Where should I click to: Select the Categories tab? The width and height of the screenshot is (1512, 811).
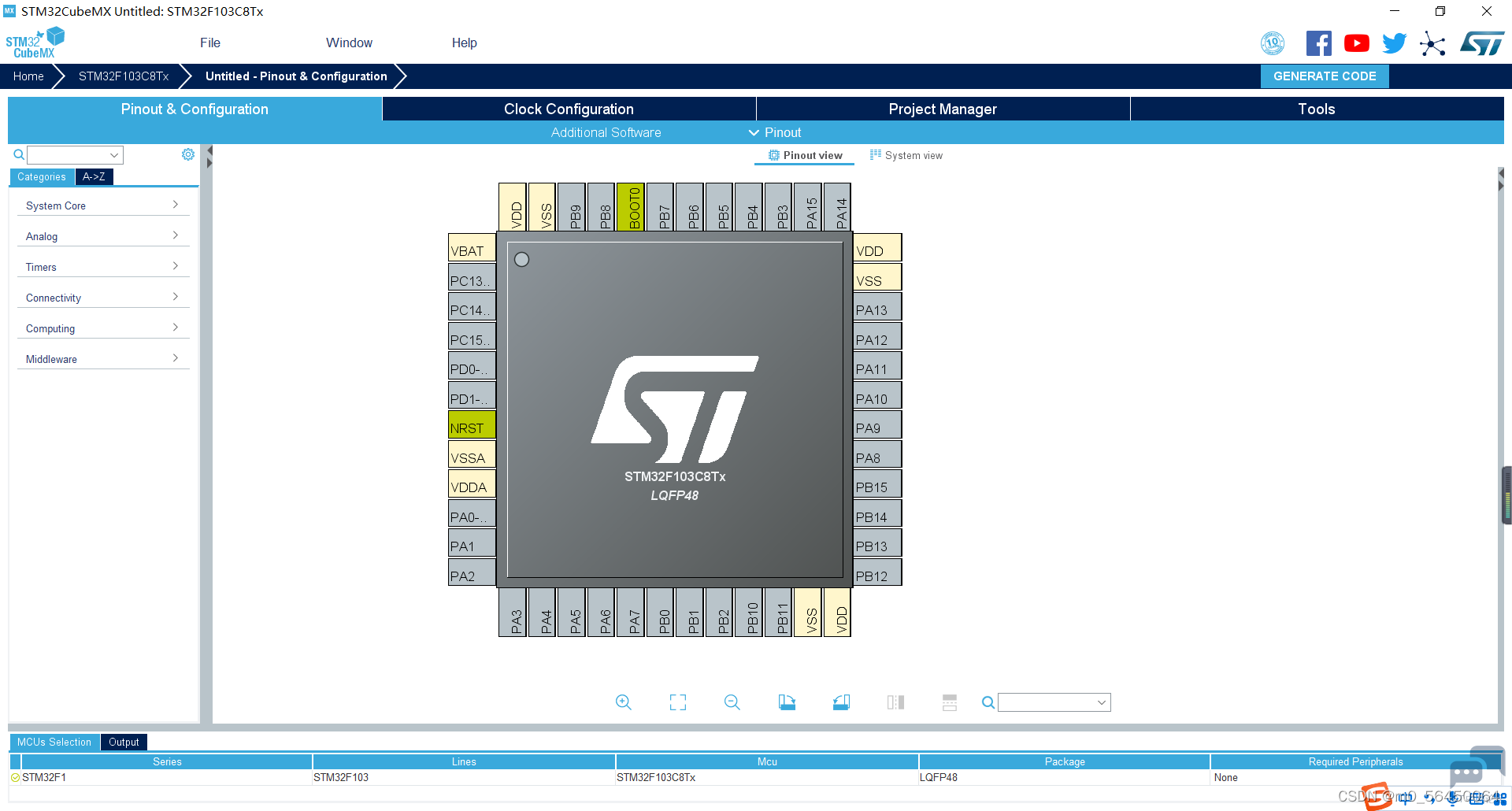(42, 177)
